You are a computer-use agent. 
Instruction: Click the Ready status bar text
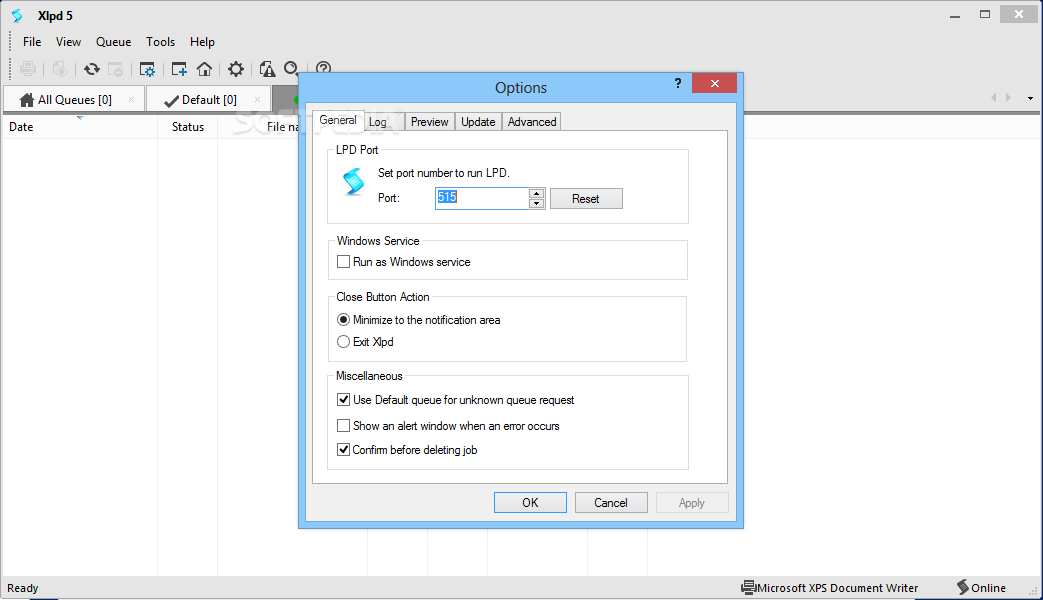[23, 588]
